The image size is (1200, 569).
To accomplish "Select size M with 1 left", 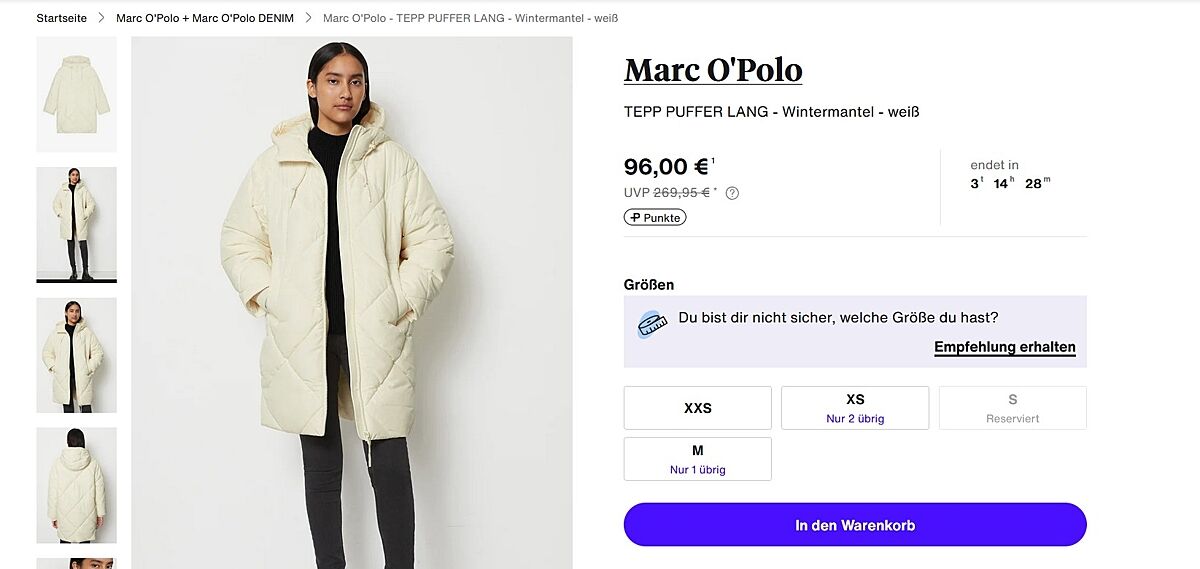I will click(x=697, y=459).
